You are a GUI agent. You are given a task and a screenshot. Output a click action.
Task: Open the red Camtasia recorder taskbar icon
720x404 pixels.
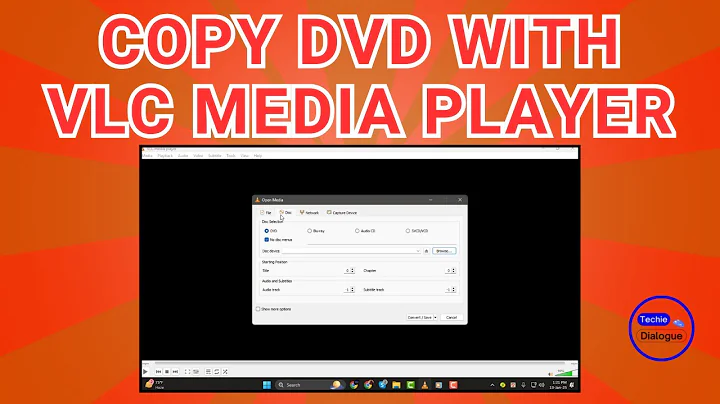[453, 385]
